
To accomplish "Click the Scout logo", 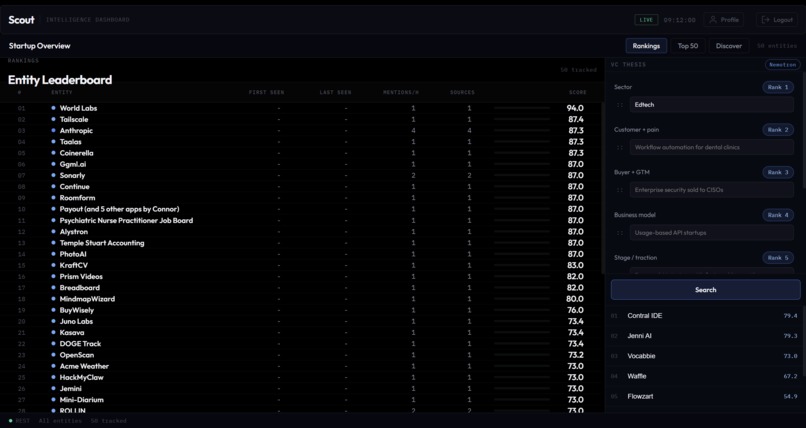I will pyautogui.click(x=22, y=20).
